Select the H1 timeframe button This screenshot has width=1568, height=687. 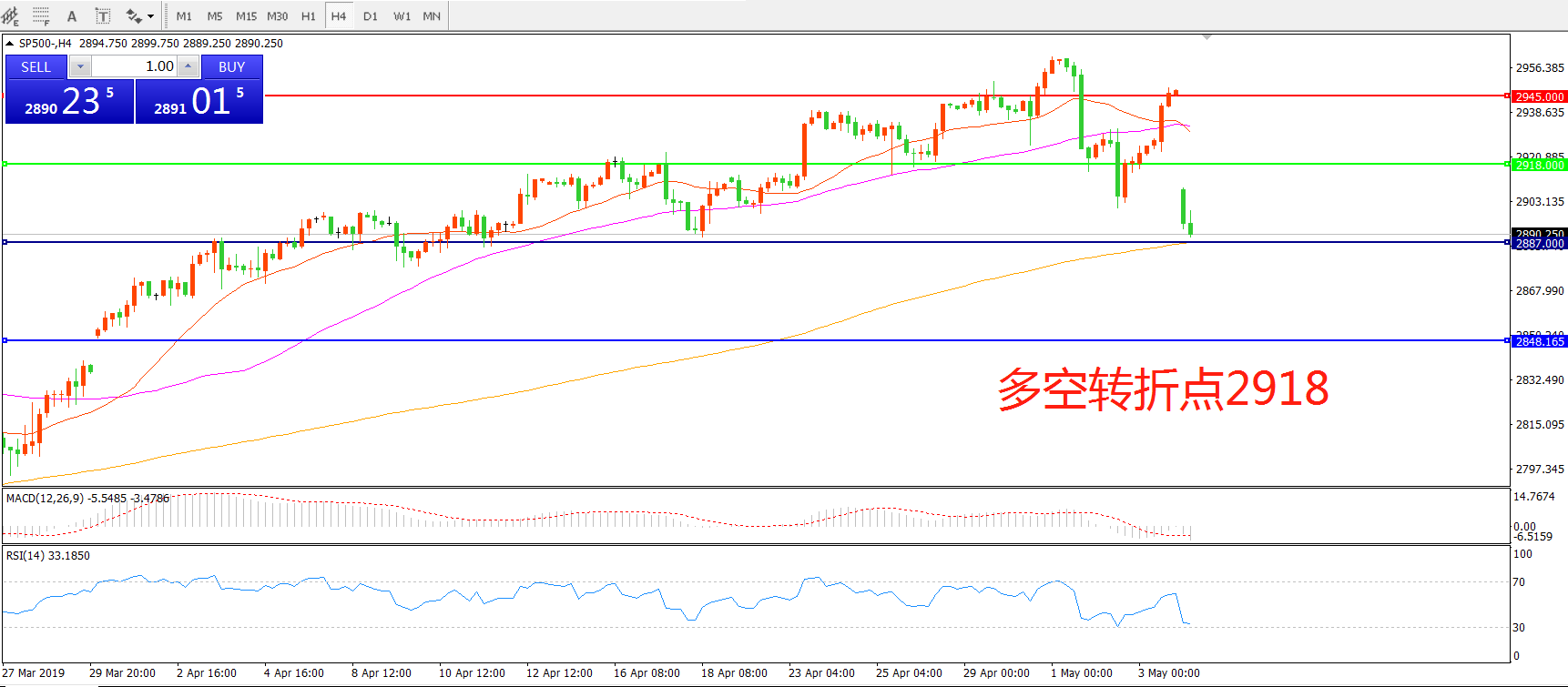308,16
